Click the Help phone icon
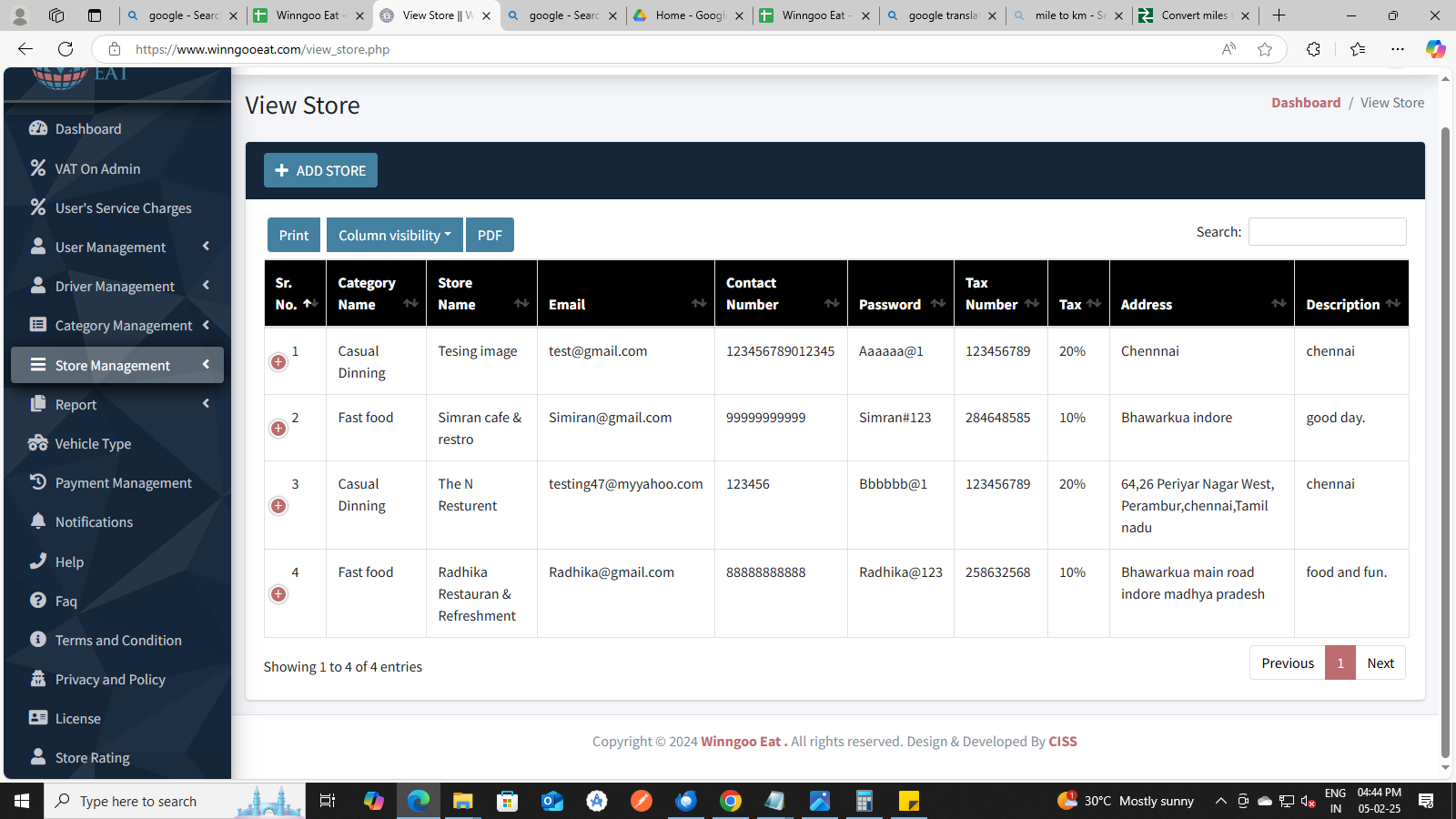The image size is (1456, 819). pos(37,561)
